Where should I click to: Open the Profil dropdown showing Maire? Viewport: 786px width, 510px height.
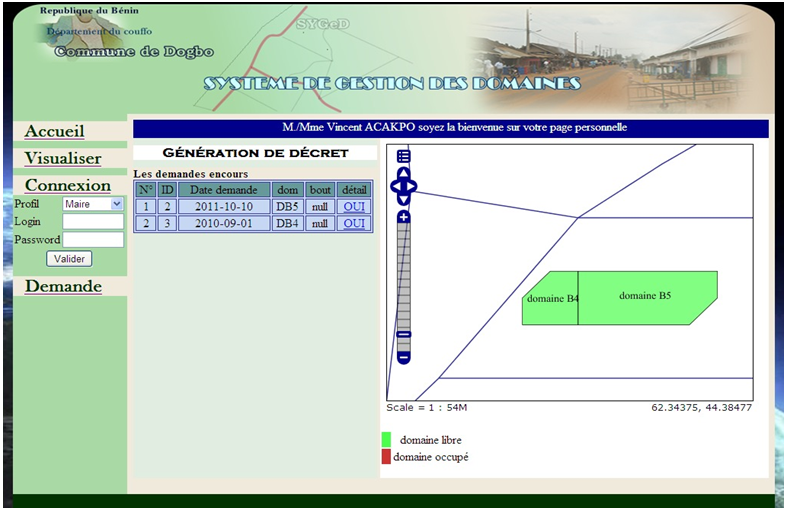coord(92,204)
